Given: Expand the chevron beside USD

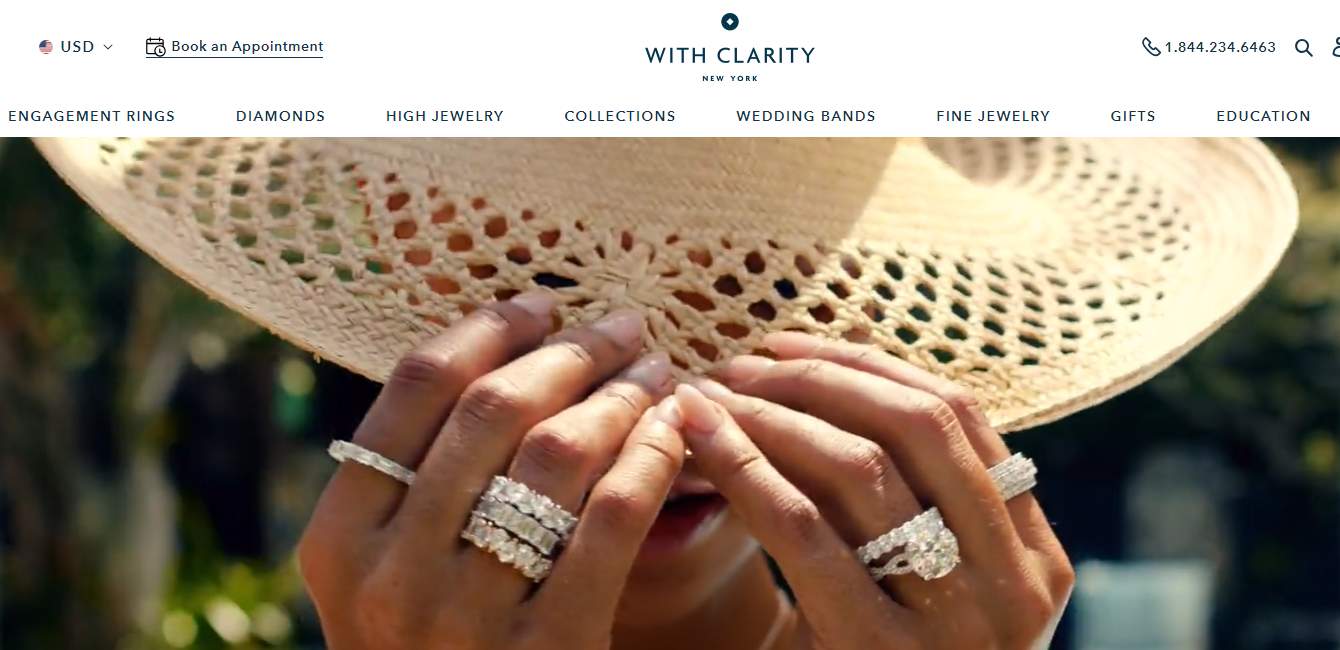Looking at the screenshot, I should [108, 47].
